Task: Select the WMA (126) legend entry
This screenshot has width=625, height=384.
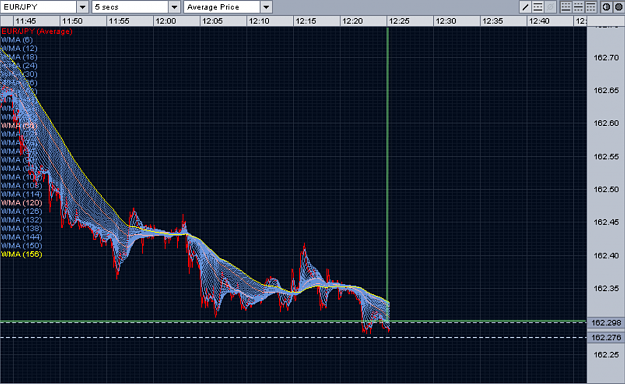Action: pos(22,211)
